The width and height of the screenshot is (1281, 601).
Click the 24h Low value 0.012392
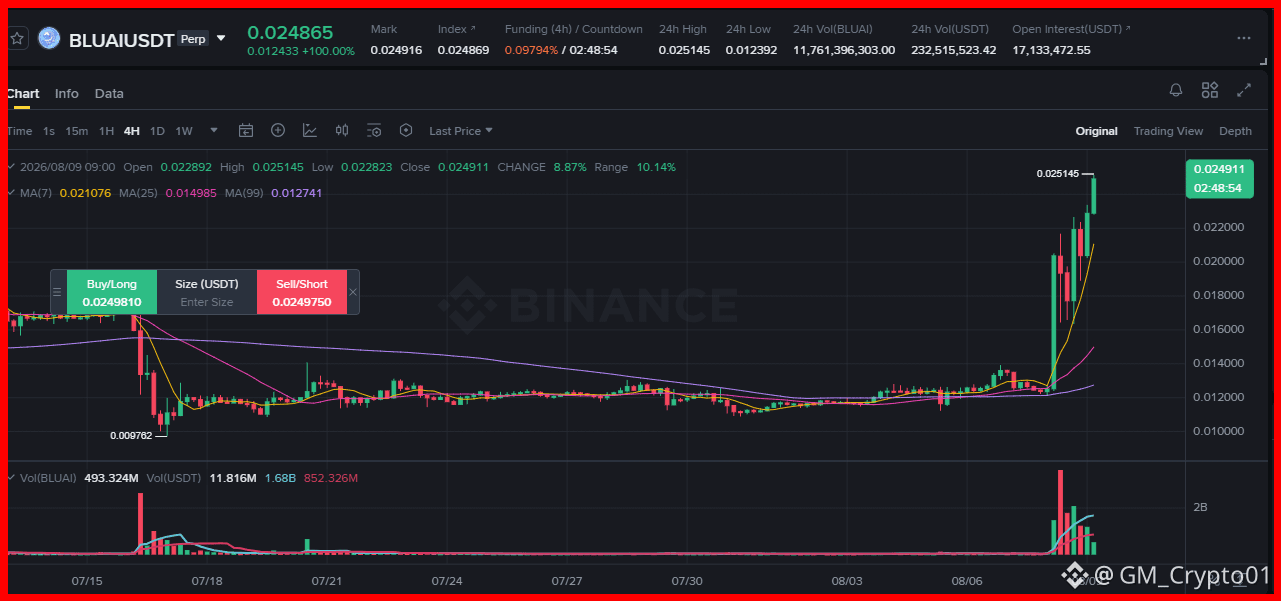click(751, 50)
